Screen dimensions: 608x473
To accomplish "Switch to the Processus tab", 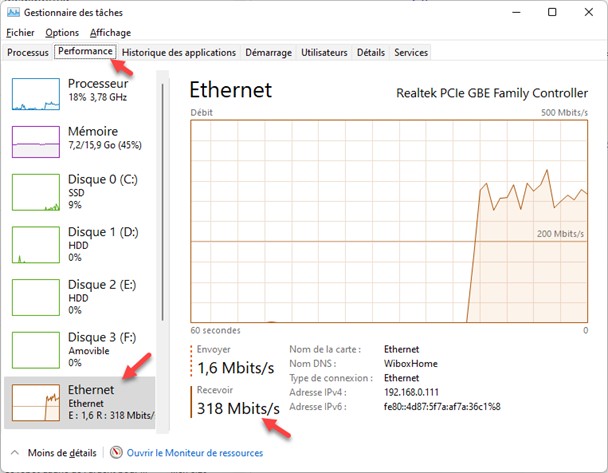I will tap(28, 52).
